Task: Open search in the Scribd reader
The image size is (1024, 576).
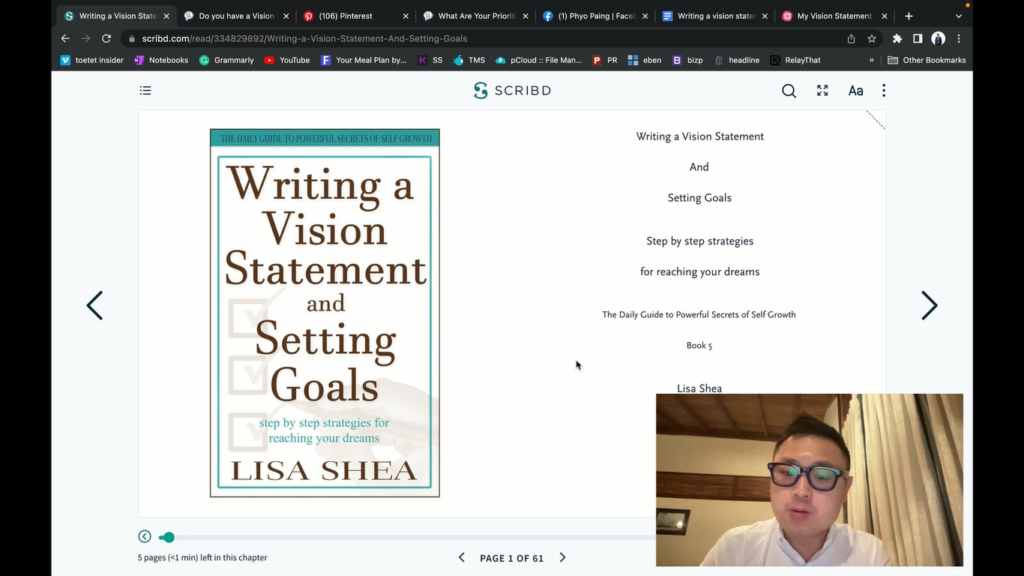Action: [x=789, y=91]
